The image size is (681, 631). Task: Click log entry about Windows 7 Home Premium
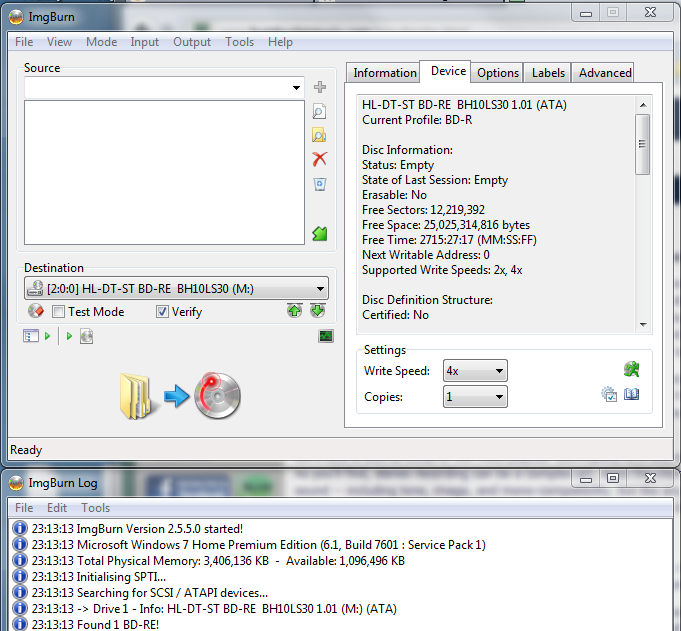[258, 545]
